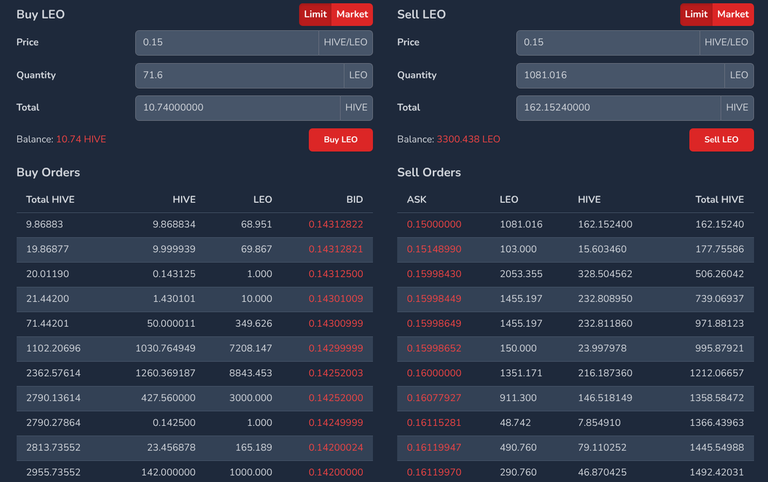Click ask price 0.15000000

[434, 224]
